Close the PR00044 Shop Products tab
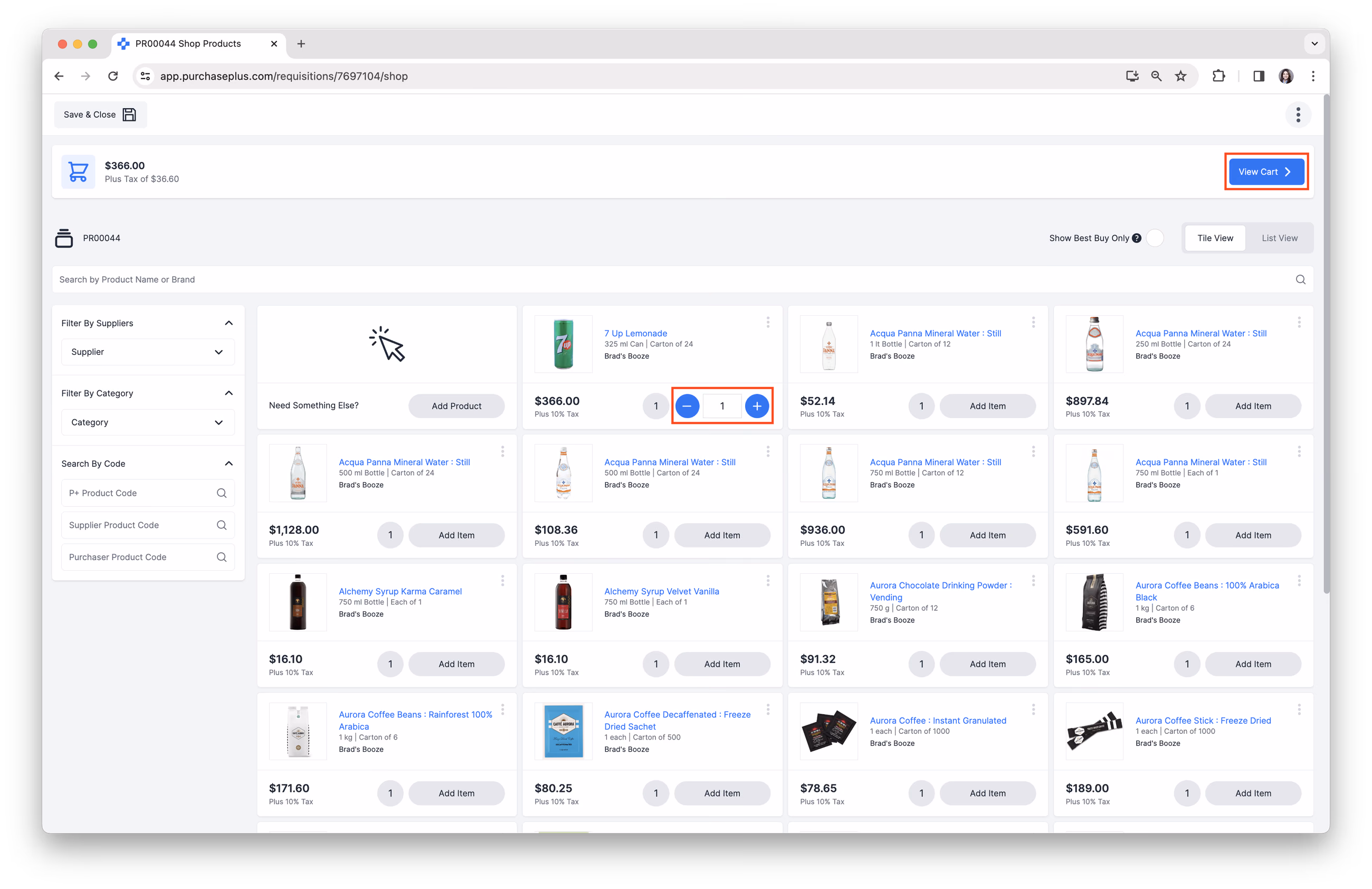This screenshot has width=1372, height=889. click(x=274, y=44)
